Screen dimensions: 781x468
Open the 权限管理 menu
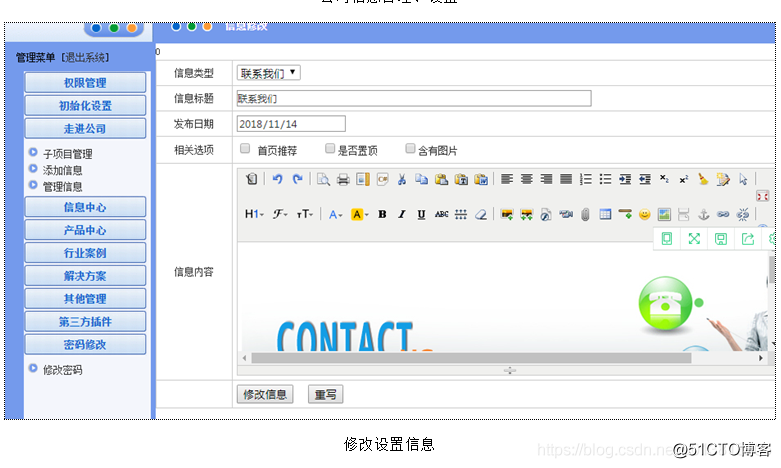point(85,83)
